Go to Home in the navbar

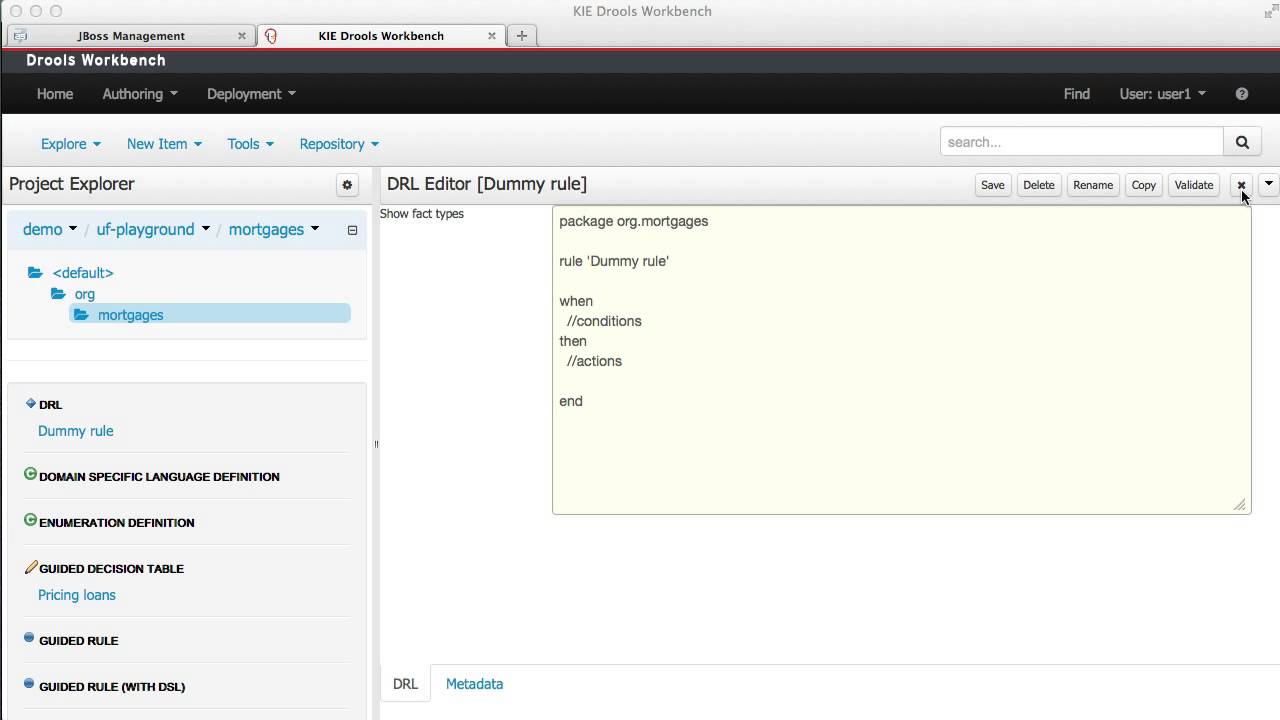pos(55,94)
